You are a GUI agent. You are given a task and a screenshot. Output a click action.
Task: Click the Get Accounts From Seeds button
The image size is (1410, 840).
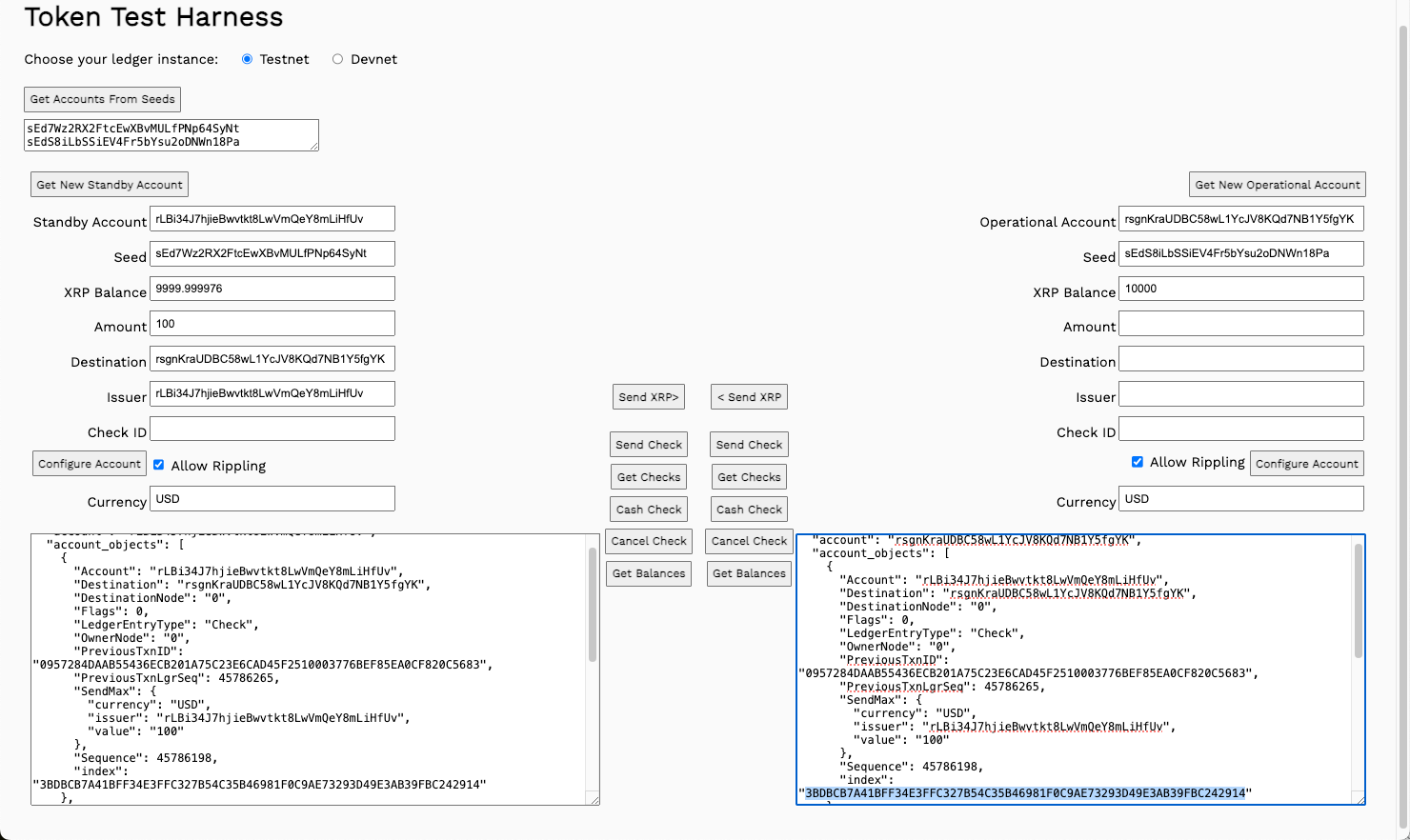click(x=102, y=99)
